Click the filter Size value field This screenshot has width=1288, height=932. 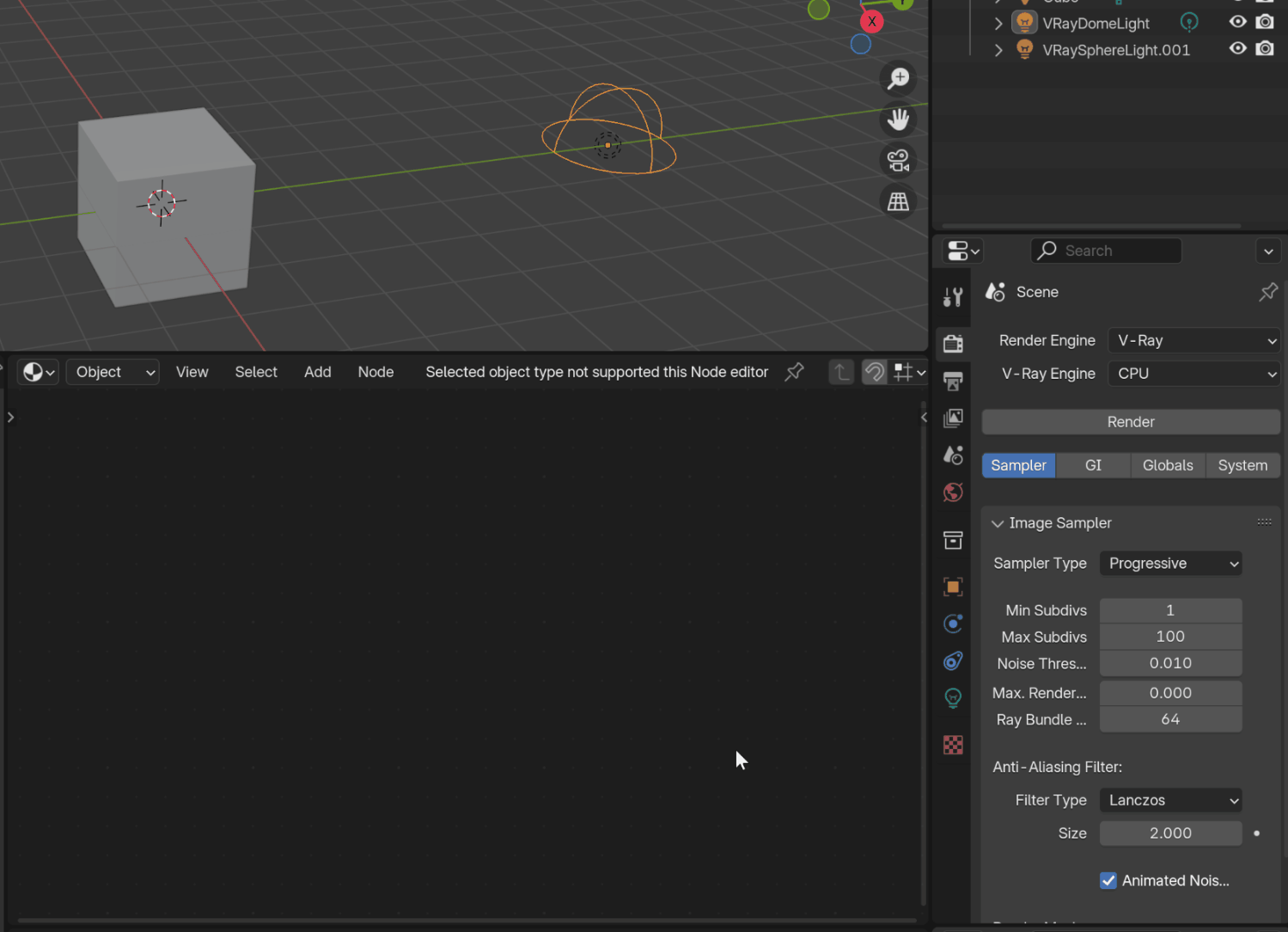click(x=1170, y=833)
